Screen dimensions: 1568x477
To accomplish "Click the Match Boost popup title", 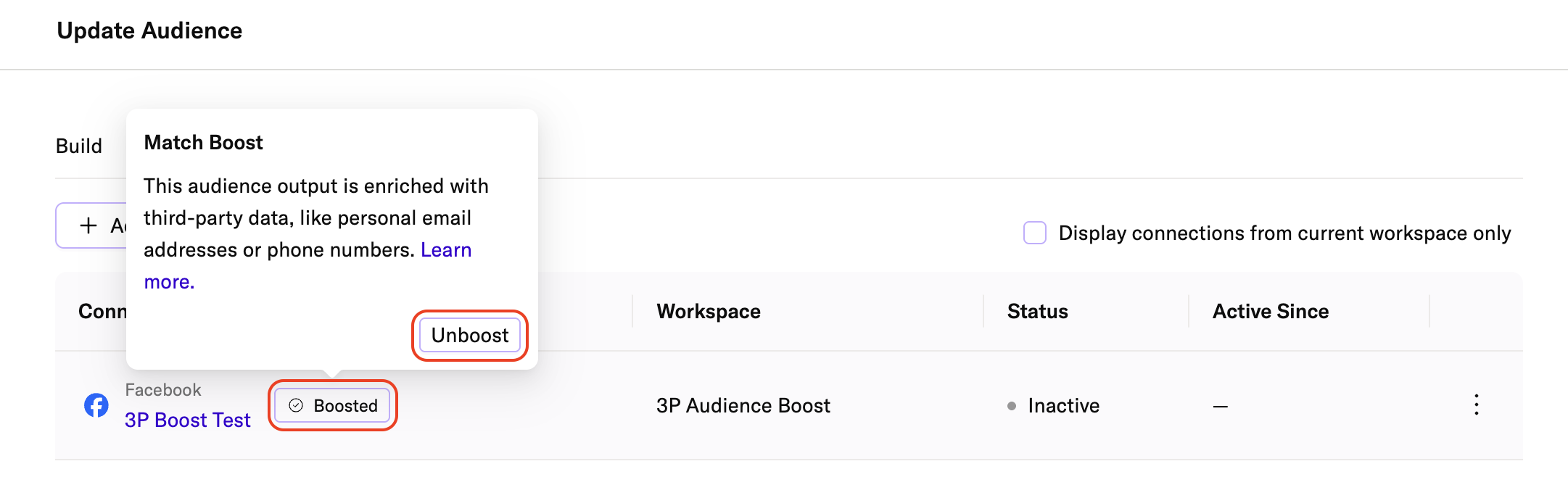I will (x=204, y=143).
